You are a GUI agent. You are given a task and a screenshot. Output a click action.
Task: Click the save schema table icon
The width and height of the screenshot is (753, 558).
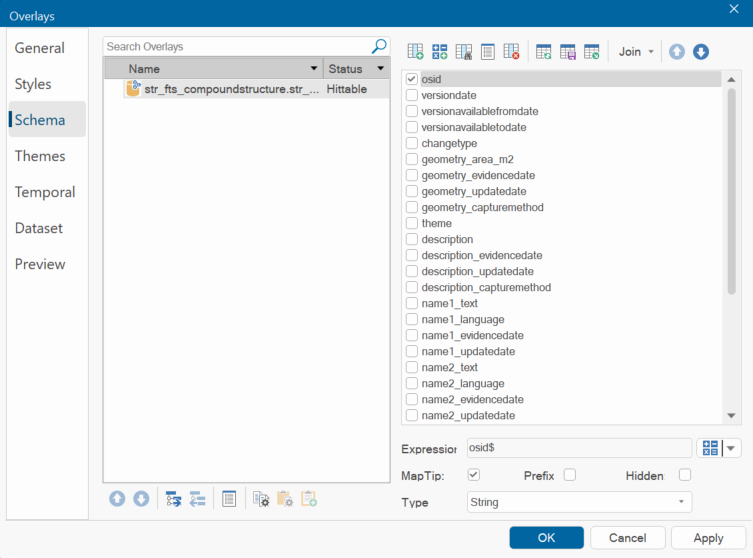point(568,51)
